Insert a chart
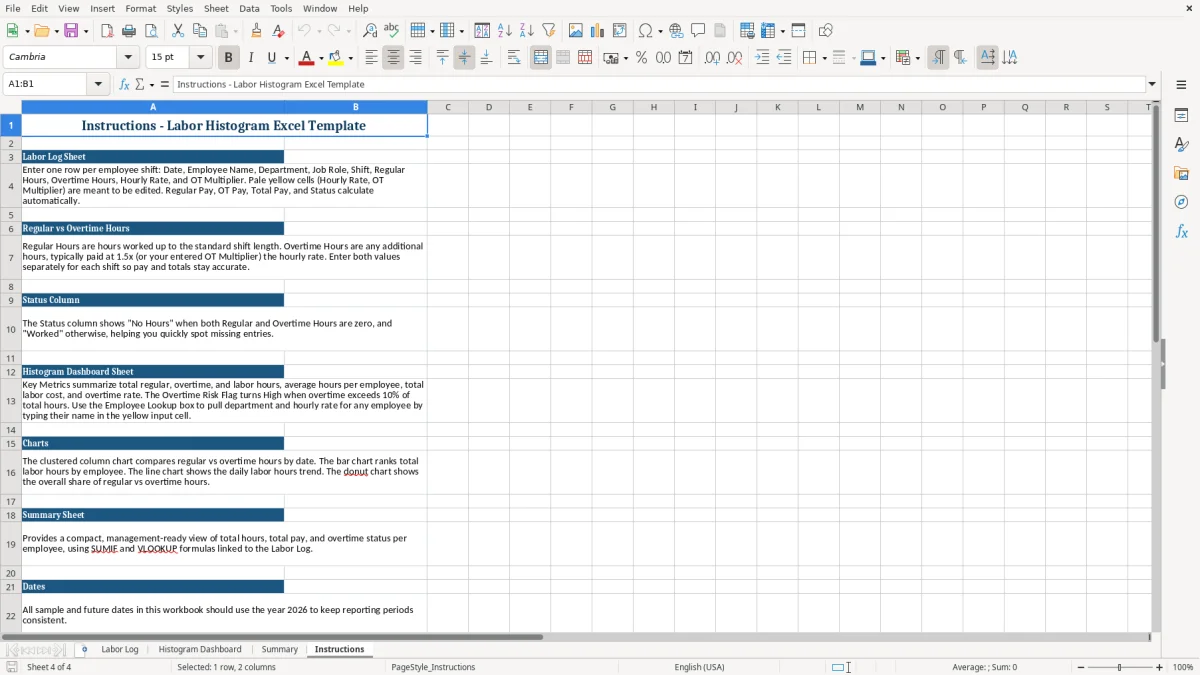The image size is (1200, 675). pyautogui.click(x=598, y=31)
